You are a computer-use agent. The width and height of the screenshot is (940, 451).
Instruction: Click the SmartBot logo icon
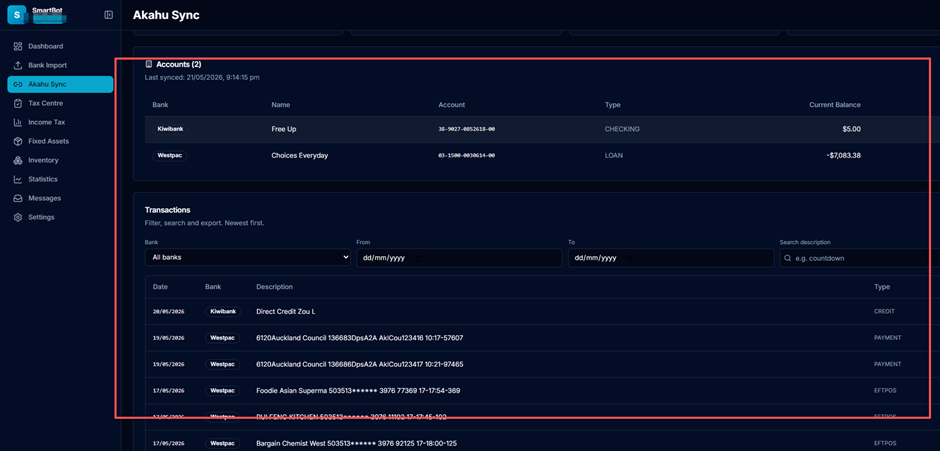point(17,14)
